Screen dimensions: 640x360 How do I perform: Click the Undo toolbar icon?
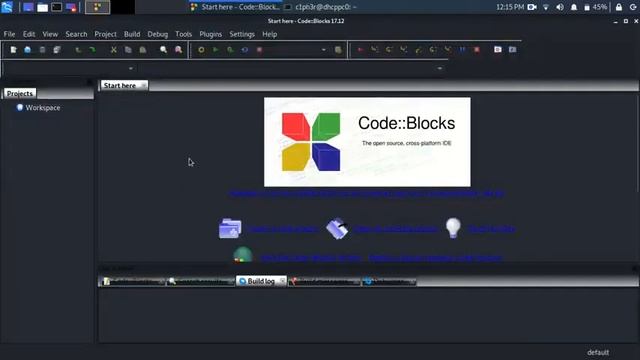coord(78,50)
